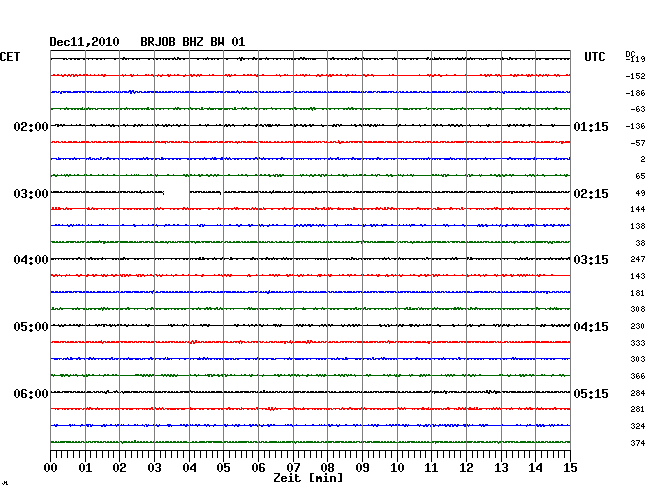Viewport: 650px width, 494px height.
Task: Click DC offset value "247"
Action: click(638, 259)
